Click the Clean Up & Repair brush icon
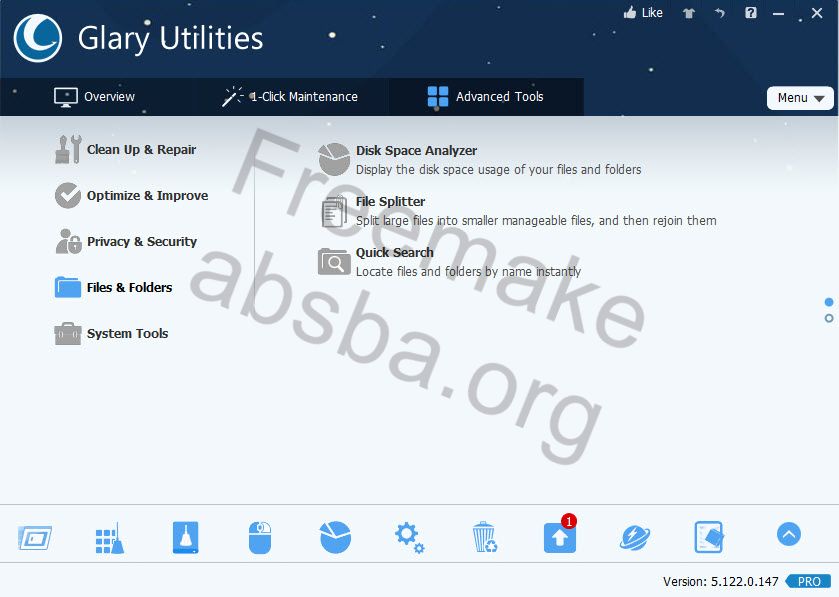 pos(68,149)
